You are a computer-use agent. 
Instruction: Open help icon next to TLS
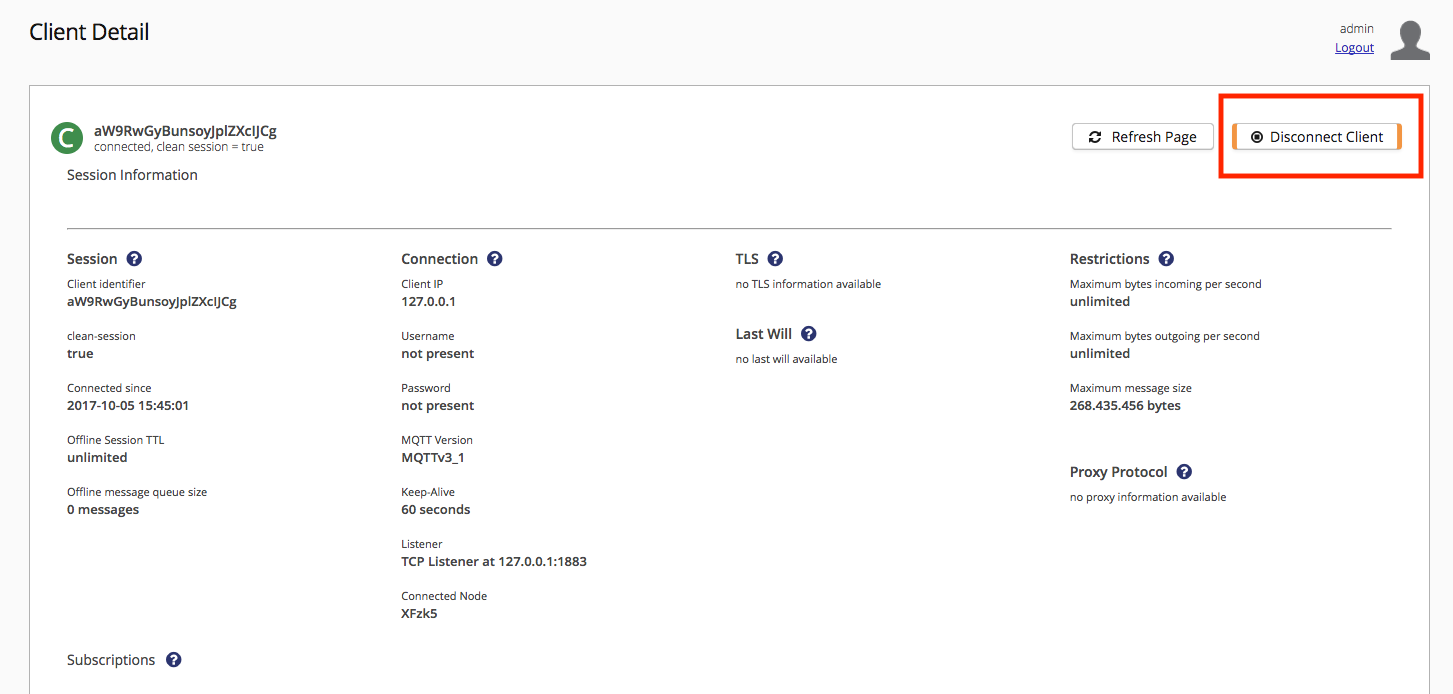775,259
